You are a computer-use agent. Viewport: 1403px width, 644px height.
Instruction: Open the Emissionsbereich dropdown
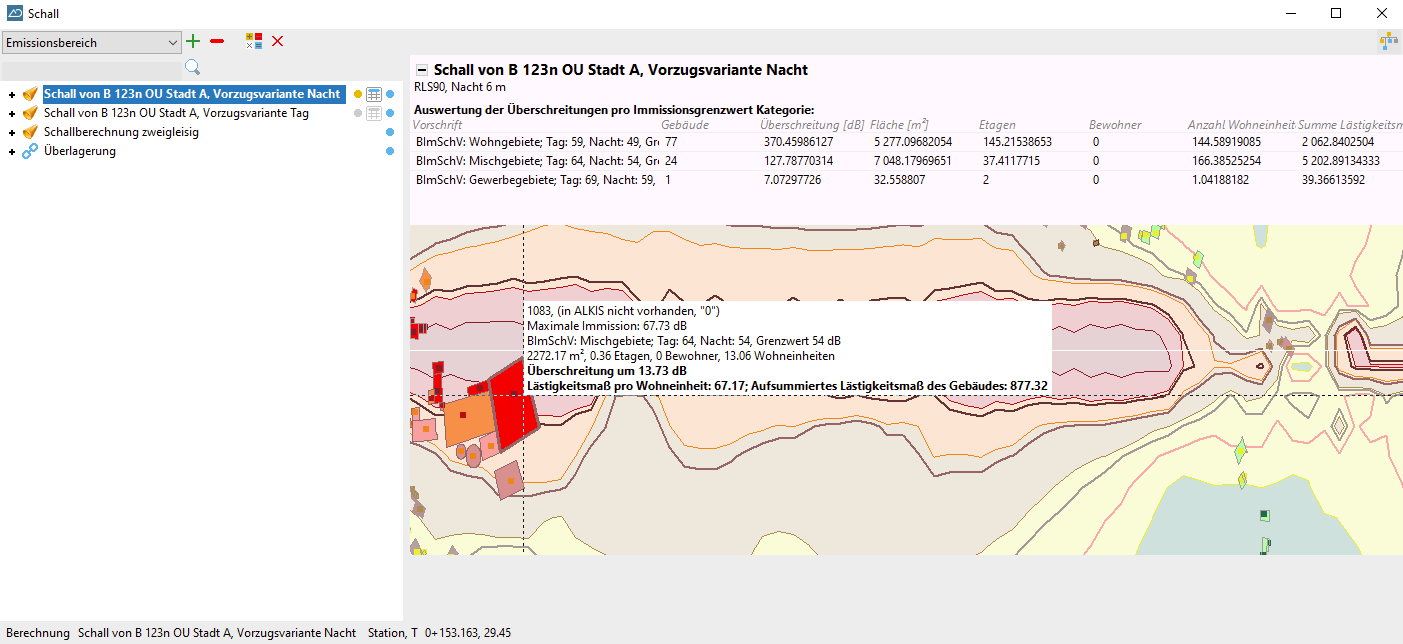tap(173, 43)
